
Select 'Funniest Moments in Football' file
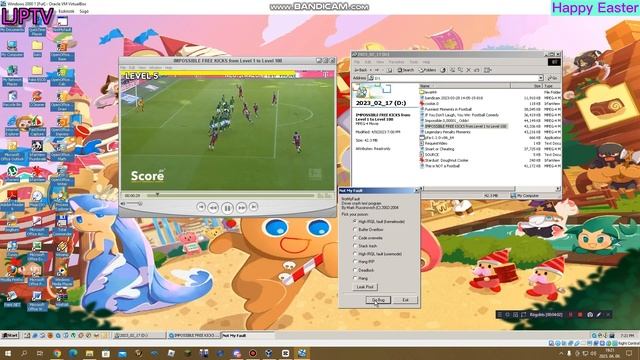[448, 109]
